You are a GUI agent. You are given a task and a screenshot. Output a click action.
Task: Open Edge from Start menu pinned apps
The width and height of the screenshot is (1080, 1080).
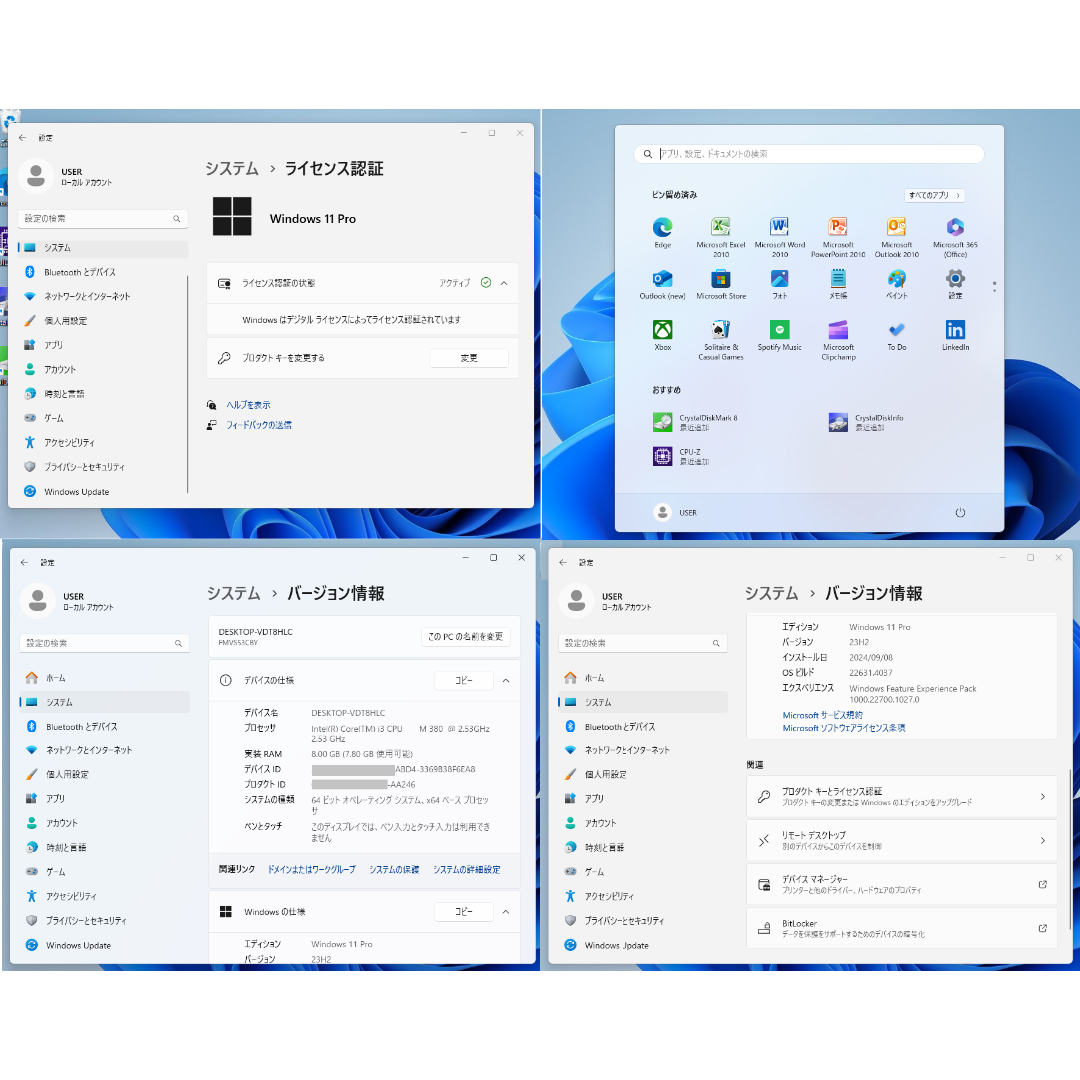click(x=662, y=231)
